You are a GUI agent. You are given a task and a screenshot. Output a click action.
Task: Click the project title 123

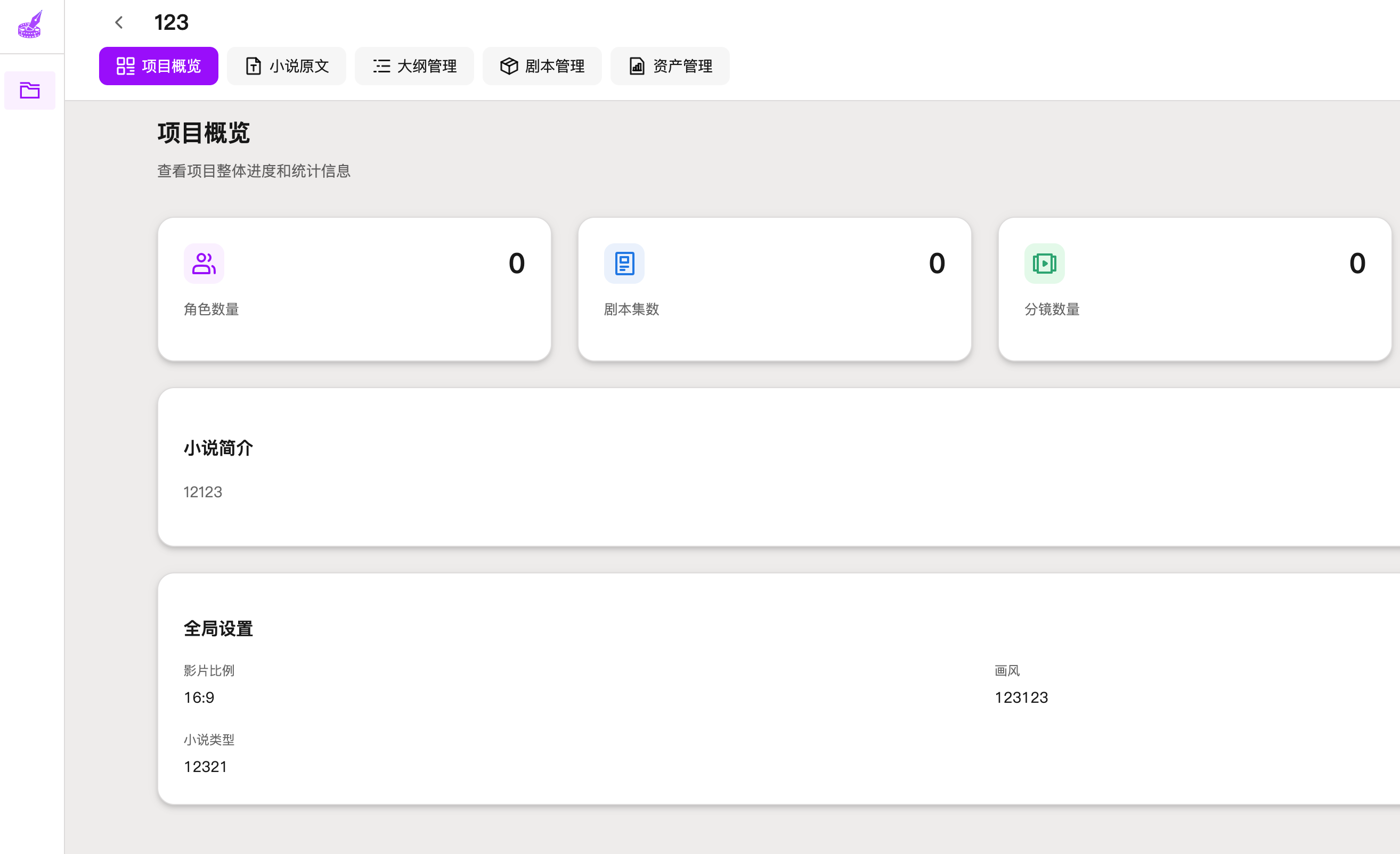click(171, 23)
